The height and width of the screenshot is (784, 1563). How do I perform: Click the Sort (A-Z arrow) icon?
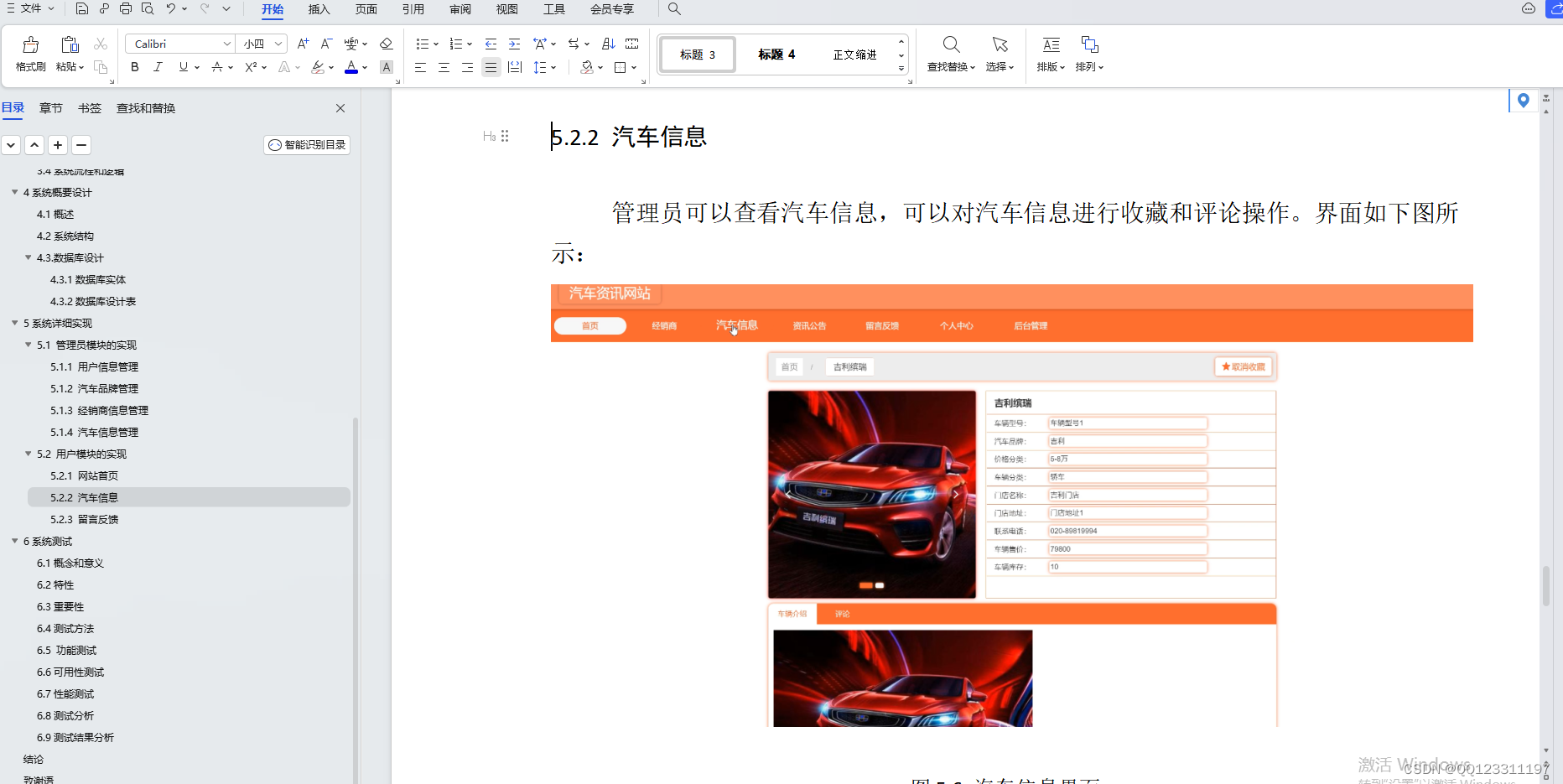point(609,44)
